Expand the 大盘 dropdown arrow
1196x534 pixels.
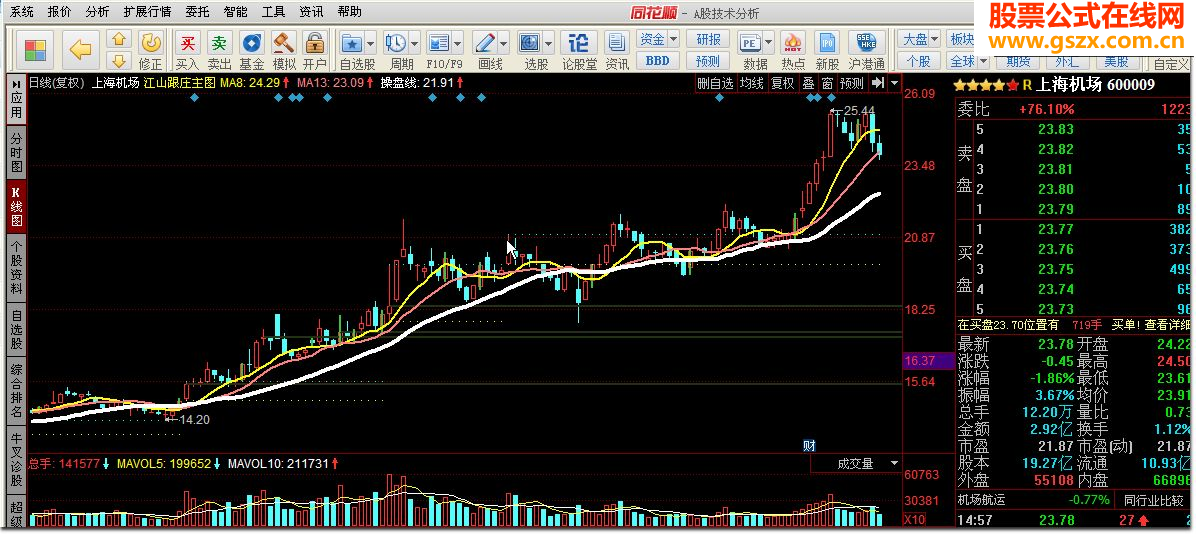tap(934, 40)
